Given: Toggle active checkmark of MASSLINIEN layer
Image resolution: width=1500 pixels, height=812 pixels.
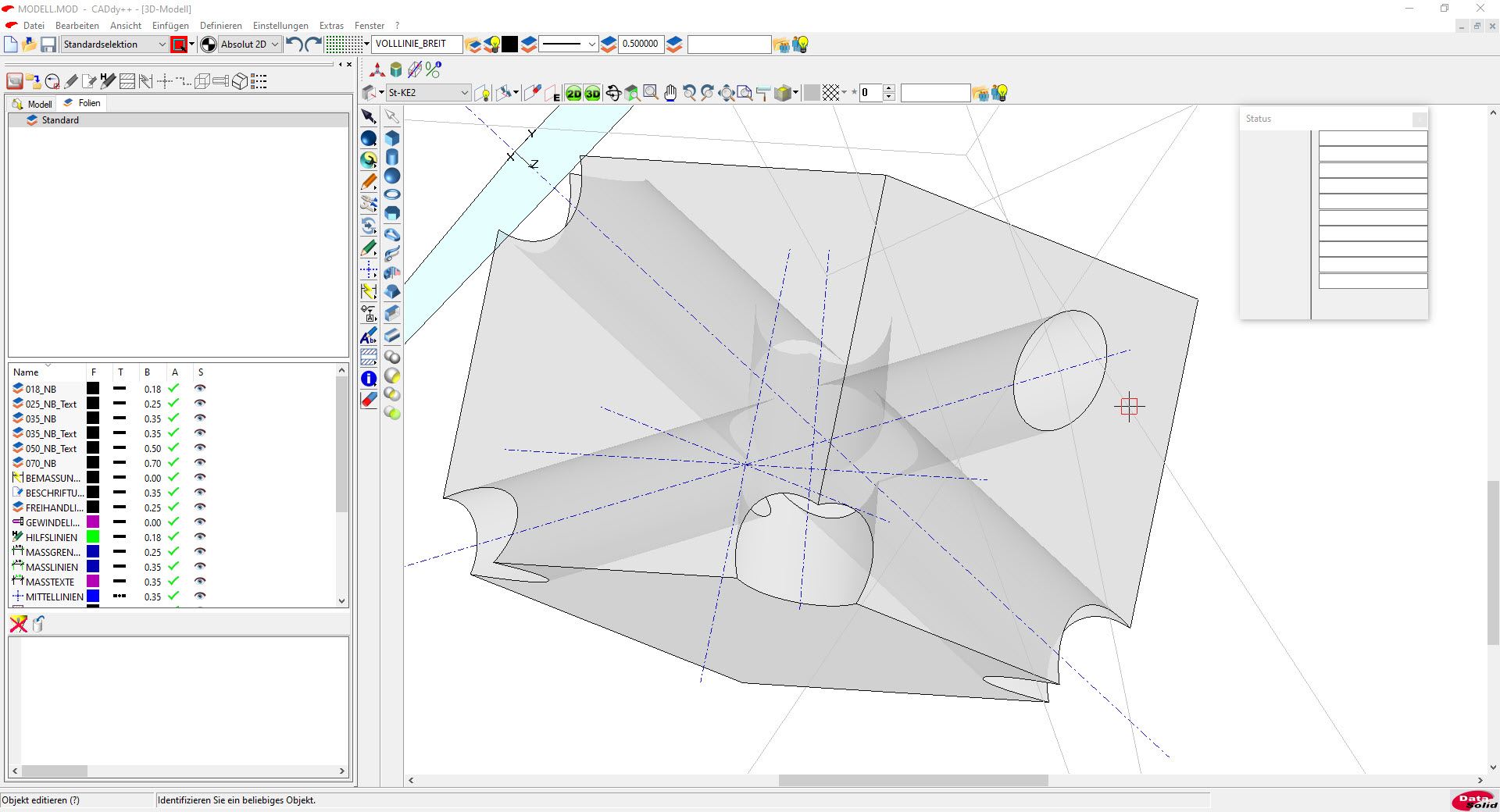Looking at the screenshot, I should pyautogui.click(x=173, y=567).
